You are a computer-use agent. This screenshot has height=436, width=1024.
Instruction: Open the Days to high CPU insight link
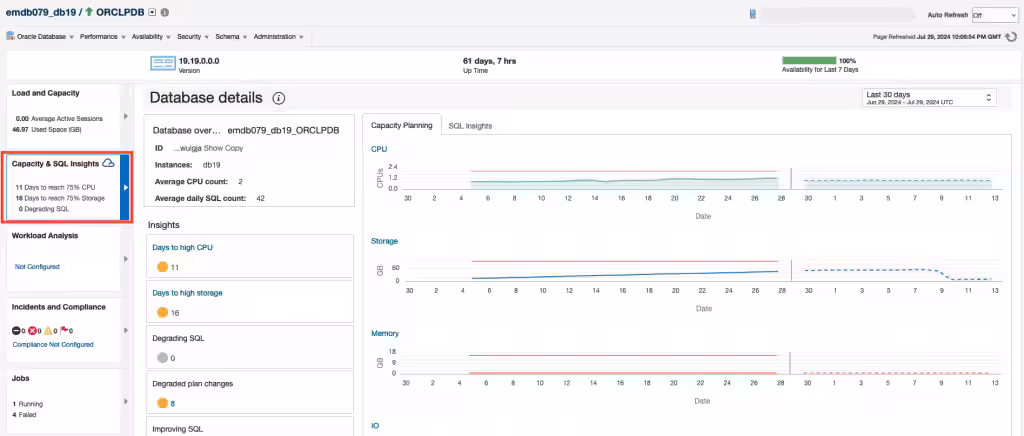[183, 247]
